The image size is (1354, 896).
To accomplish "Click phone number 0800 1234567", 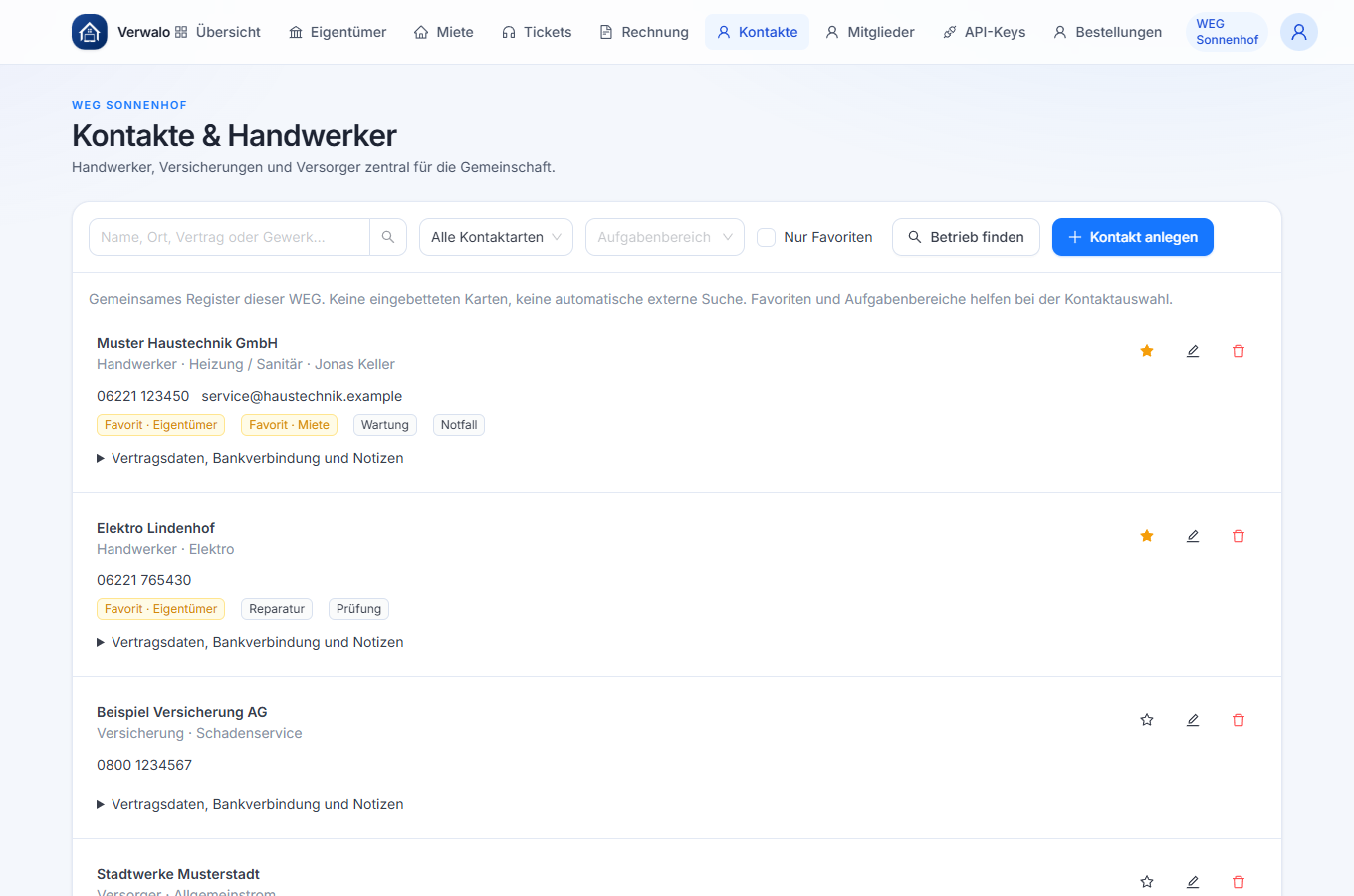I will [x=144, y=765].
